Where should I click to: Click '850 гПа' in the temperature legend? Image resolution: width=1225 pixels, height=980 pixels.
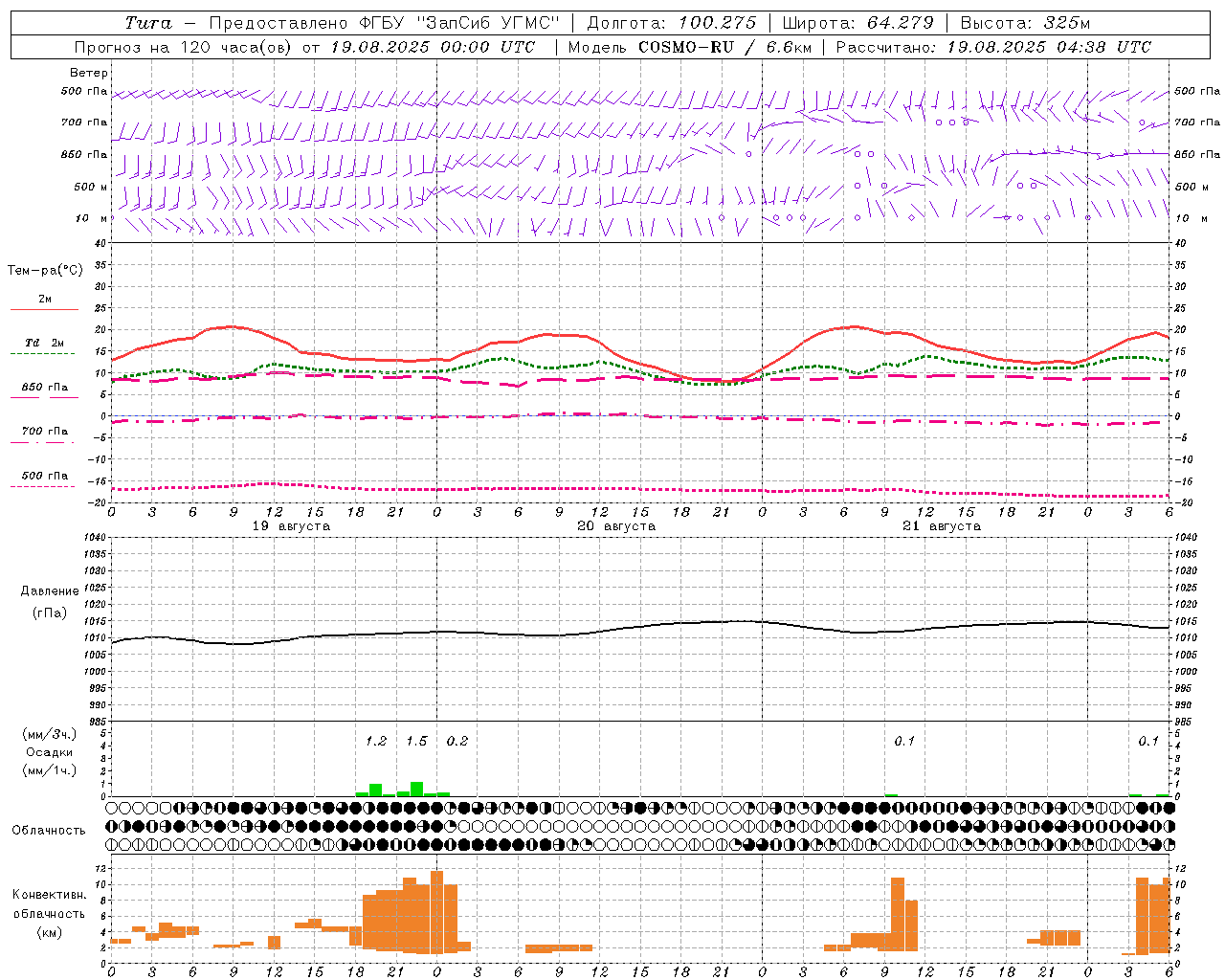(x=45, y=388)
